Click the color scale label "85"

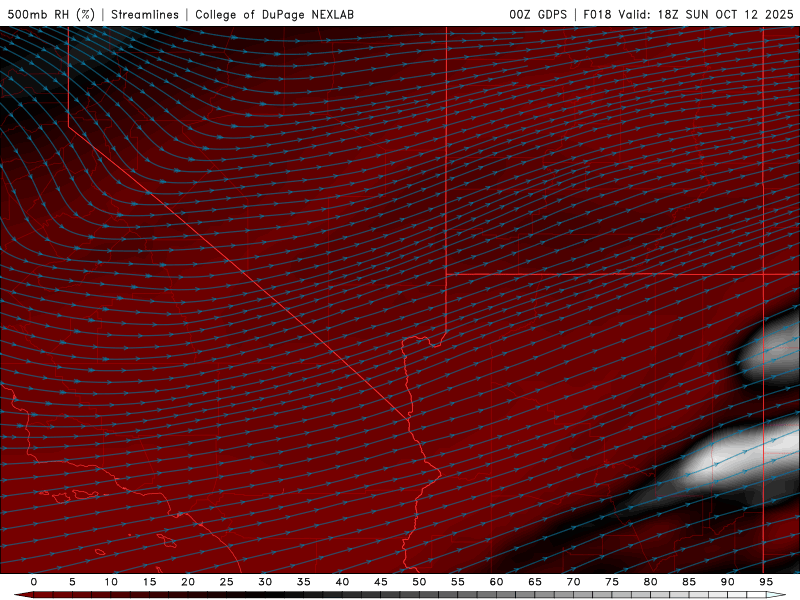[x=689, y=582]
